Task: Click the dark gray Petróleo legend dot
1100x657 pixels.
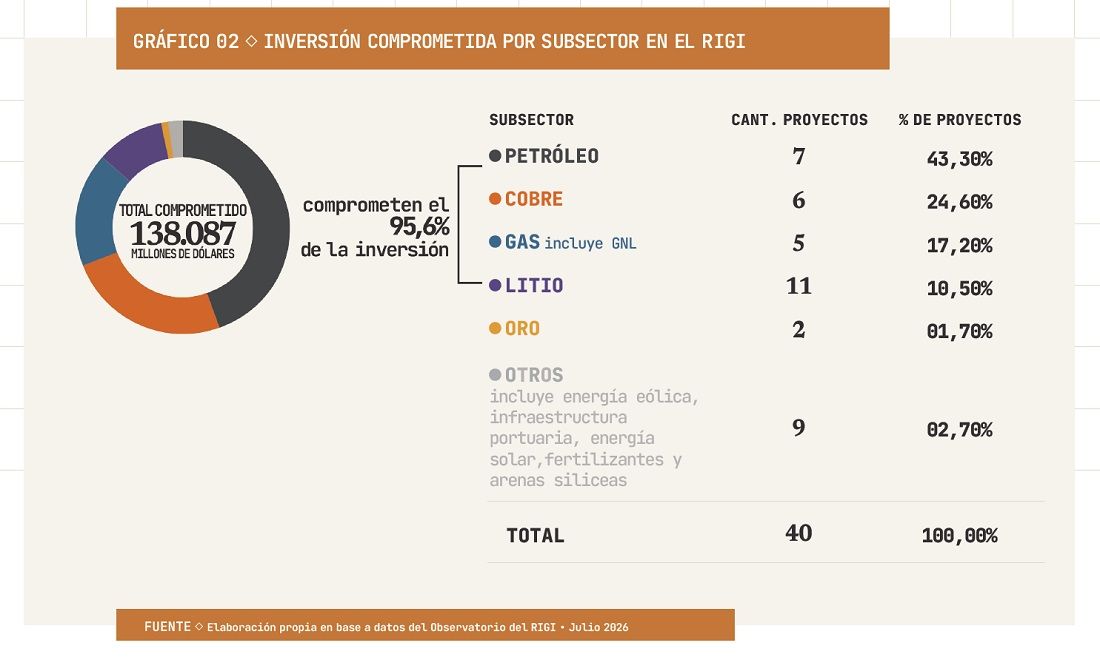Action: pyautogui.click(x=495, y=156)
